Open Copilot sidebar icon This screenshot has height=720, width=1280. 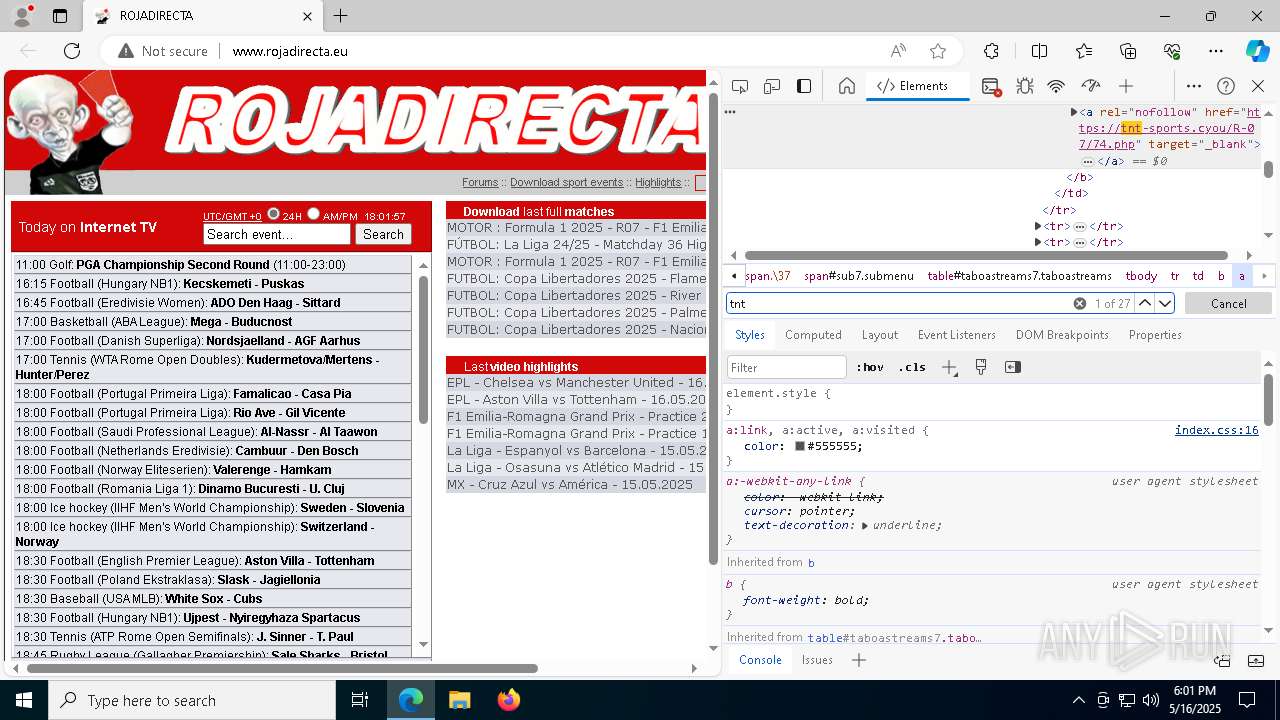pyautogui.click(x=1257, y=51)
